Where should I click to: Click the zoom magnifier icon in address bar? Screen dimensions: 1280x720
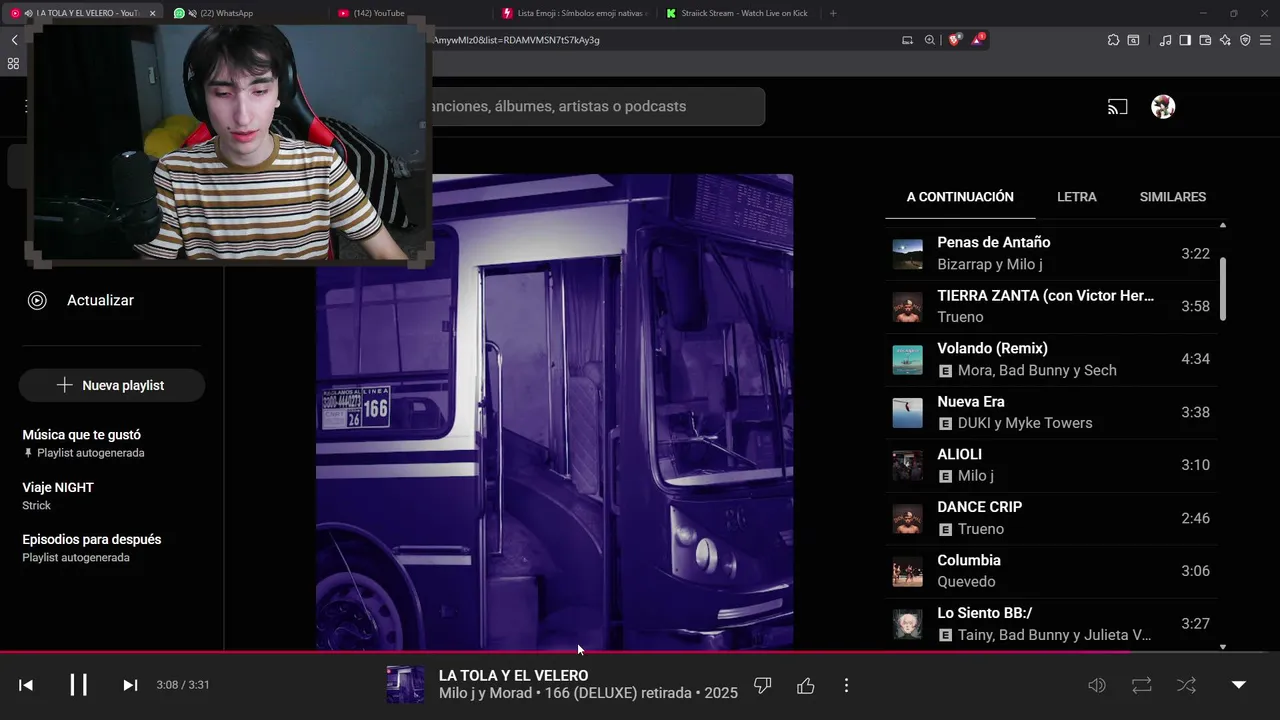930,40
